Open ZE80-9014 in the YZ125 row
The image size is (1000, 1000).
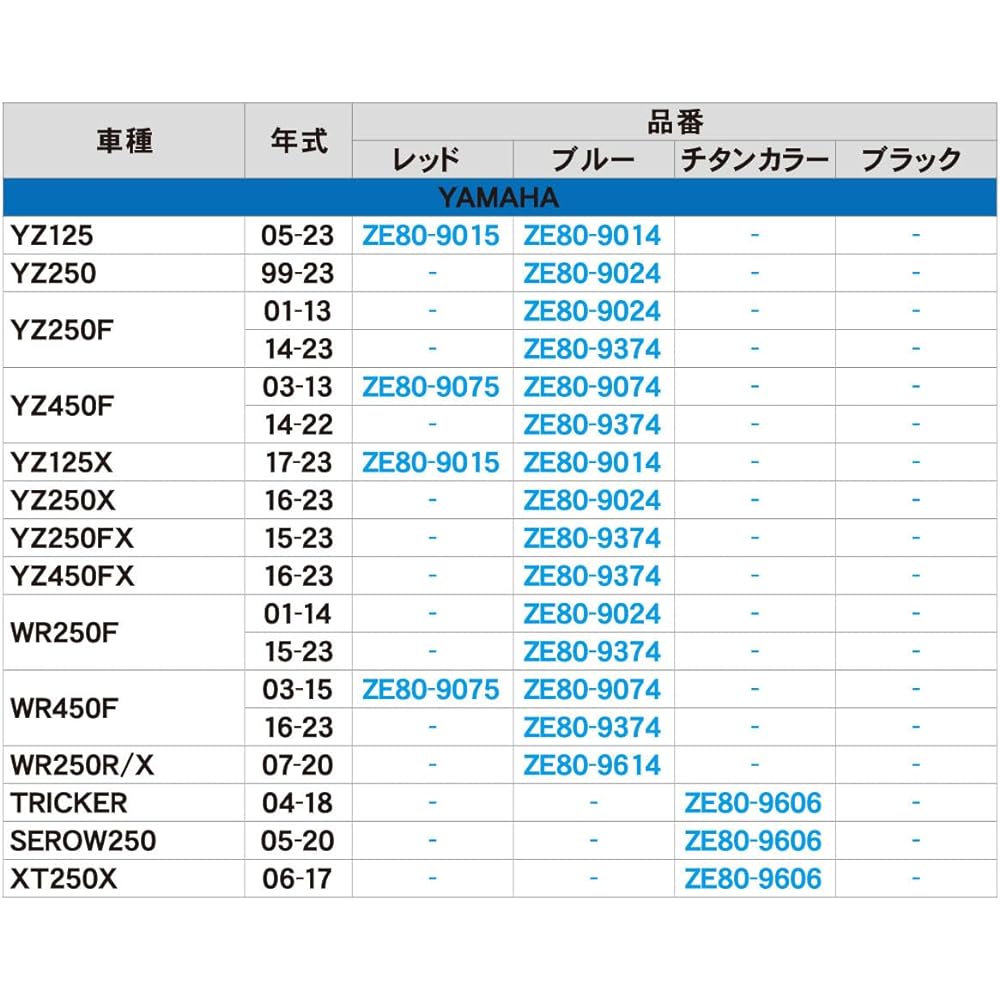coord(592,236)
